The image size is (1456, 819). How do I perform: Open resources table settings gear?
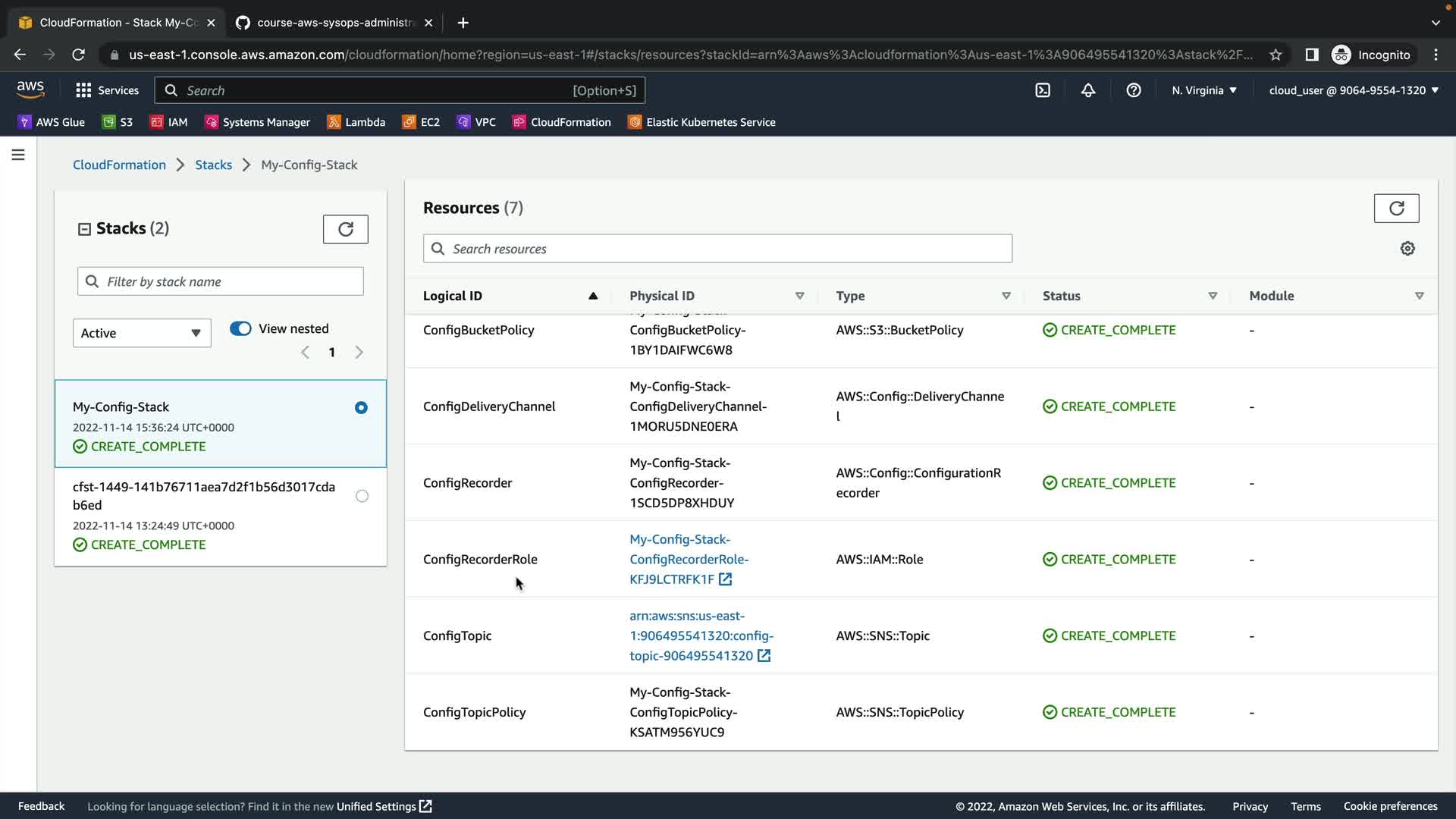(1407, 249)
